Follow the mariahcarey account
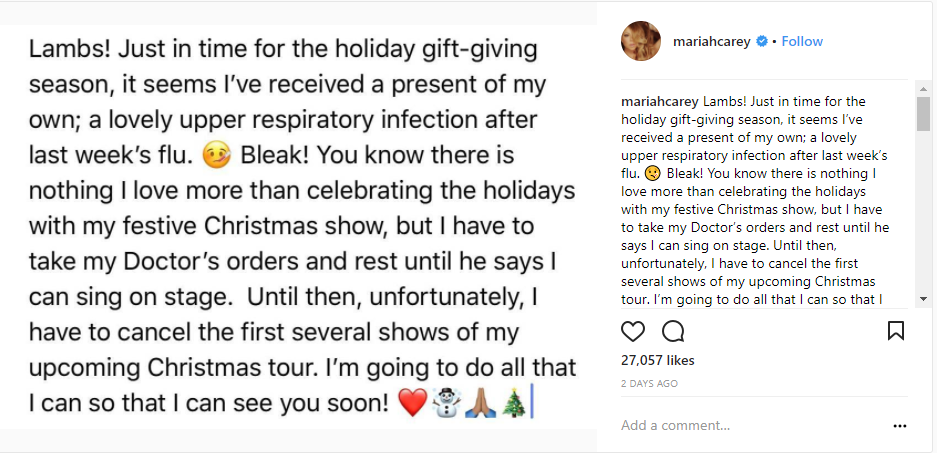Viewport: 937px width, 453px height. (x=802, y=41)
